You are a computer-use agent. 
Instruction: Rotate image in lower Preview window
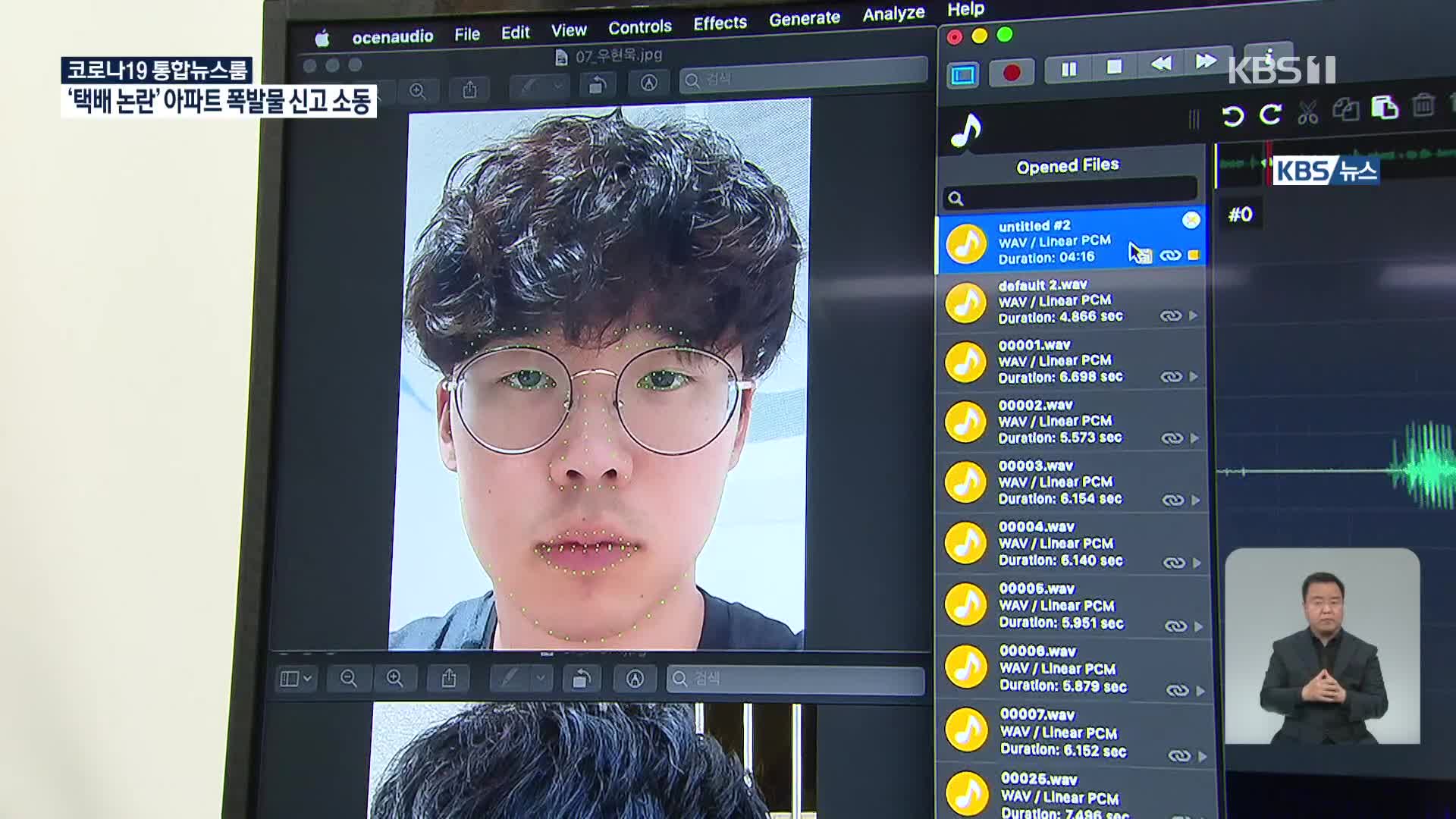click(582, 679)
